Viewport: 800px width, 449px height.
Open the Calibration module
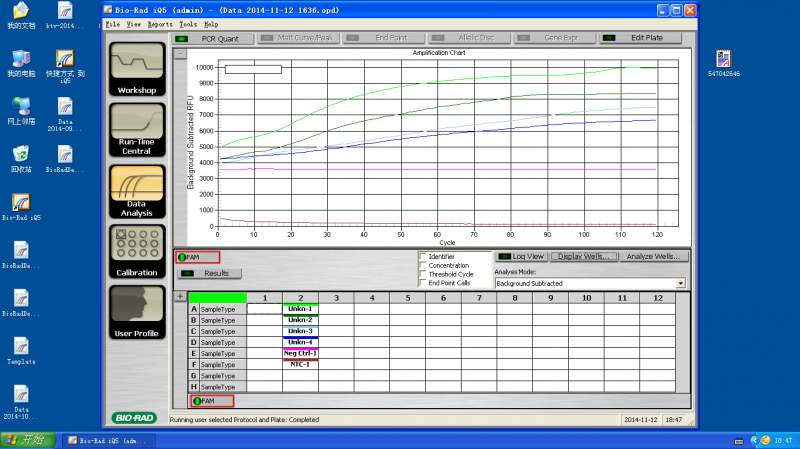[137, 252]
